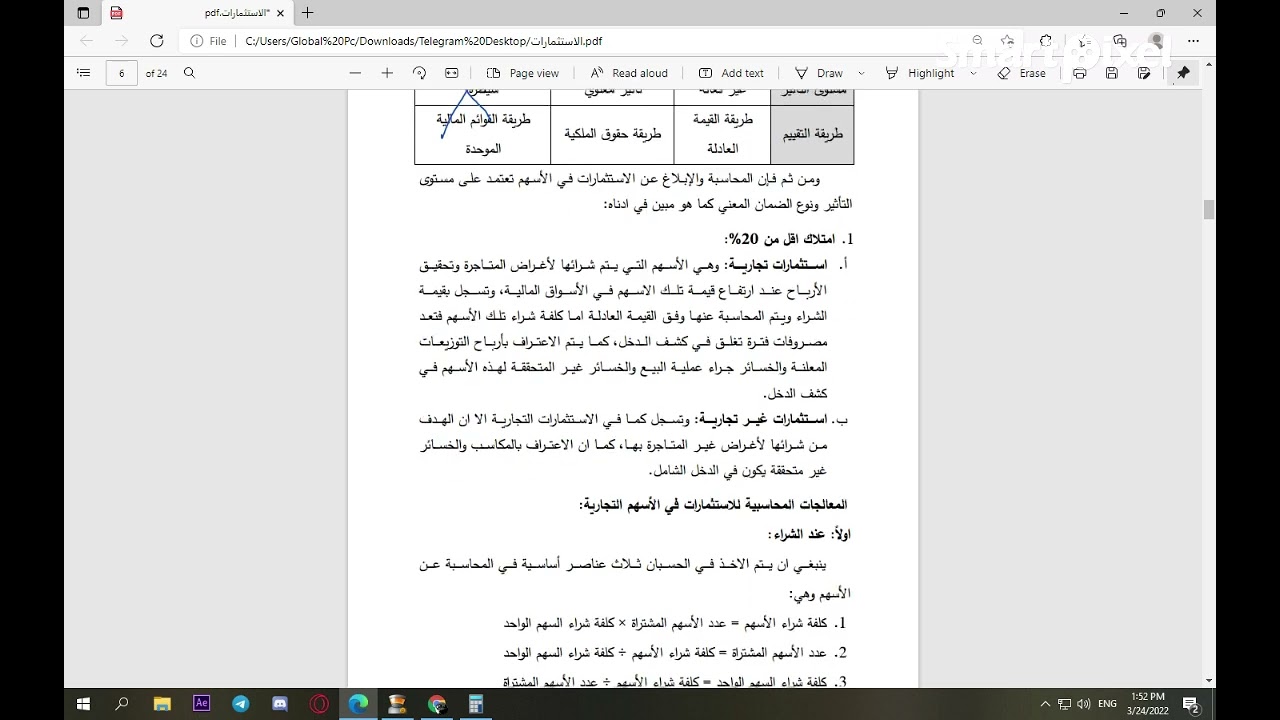View site information File icon
This screenshot has width=1280, height=720.
(208, 42)
